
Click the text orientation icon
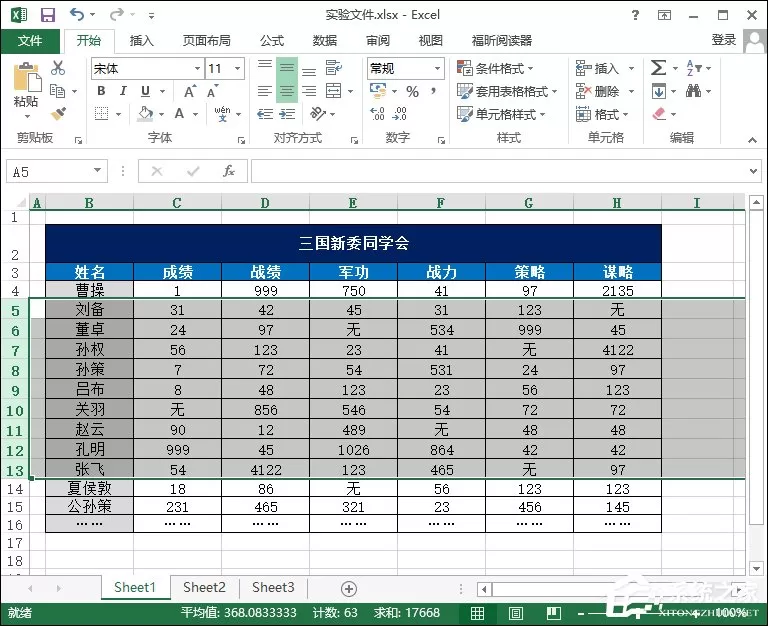tap(317, 114)
